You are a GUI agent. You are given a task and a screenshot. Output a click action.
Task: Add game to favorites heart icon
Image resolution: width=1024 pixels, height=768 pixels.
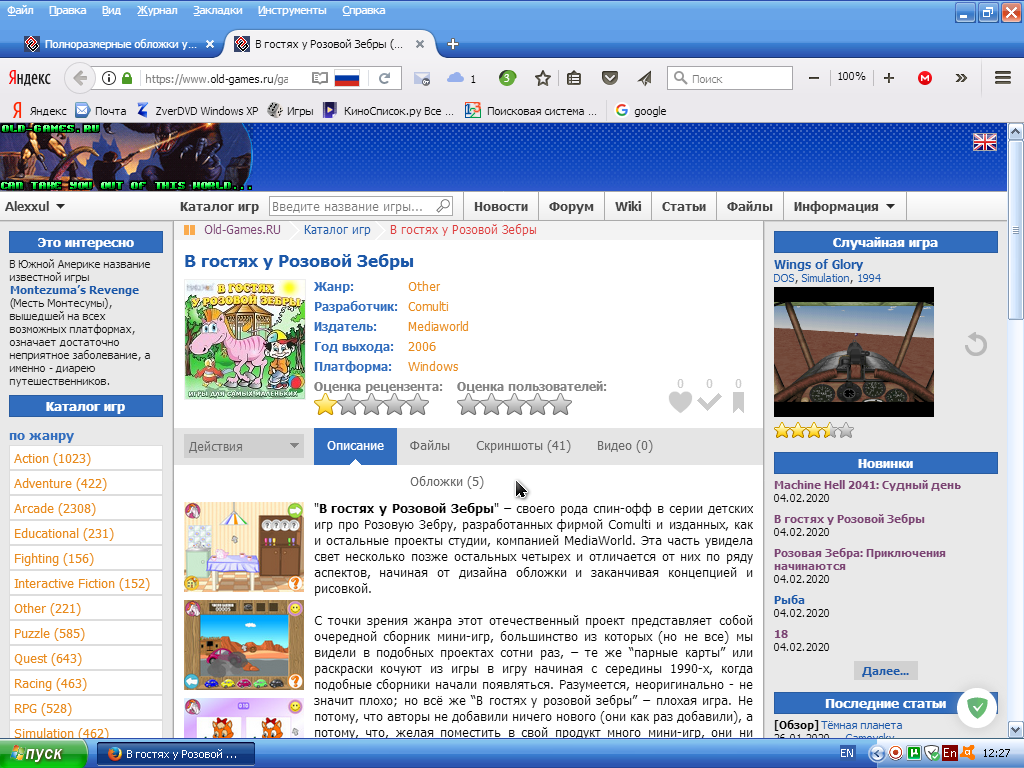[680, 402]
